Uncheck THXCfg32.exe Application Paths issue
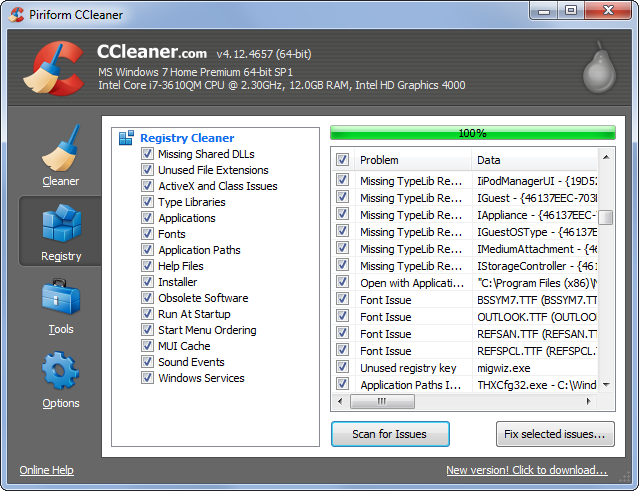The image size is (639, 491). pyautogui.click(x=342, y=384)
